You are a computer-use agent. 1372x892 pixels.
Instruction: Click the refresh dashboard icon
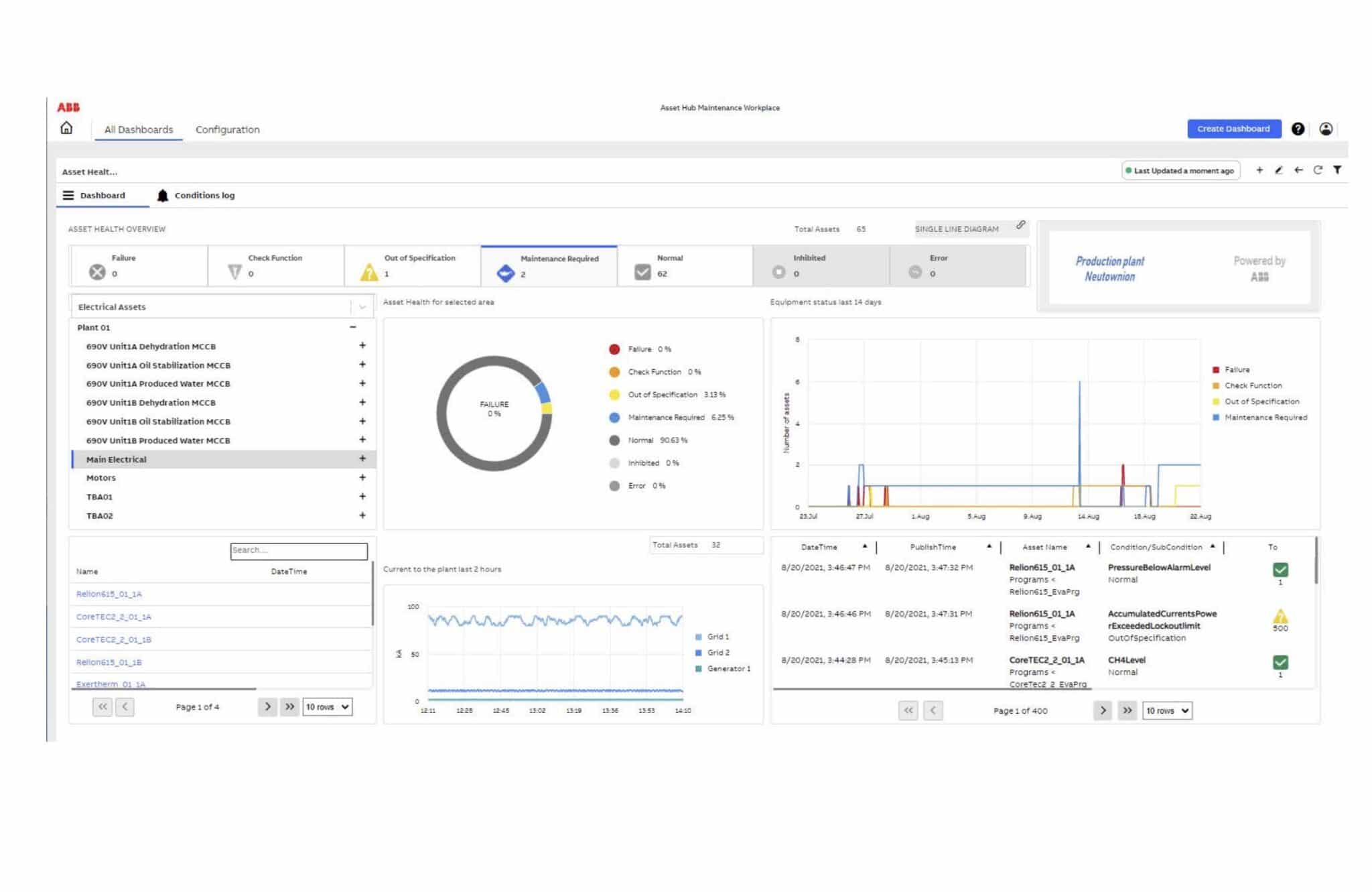pyautogui.click(x=1318, y=170)
